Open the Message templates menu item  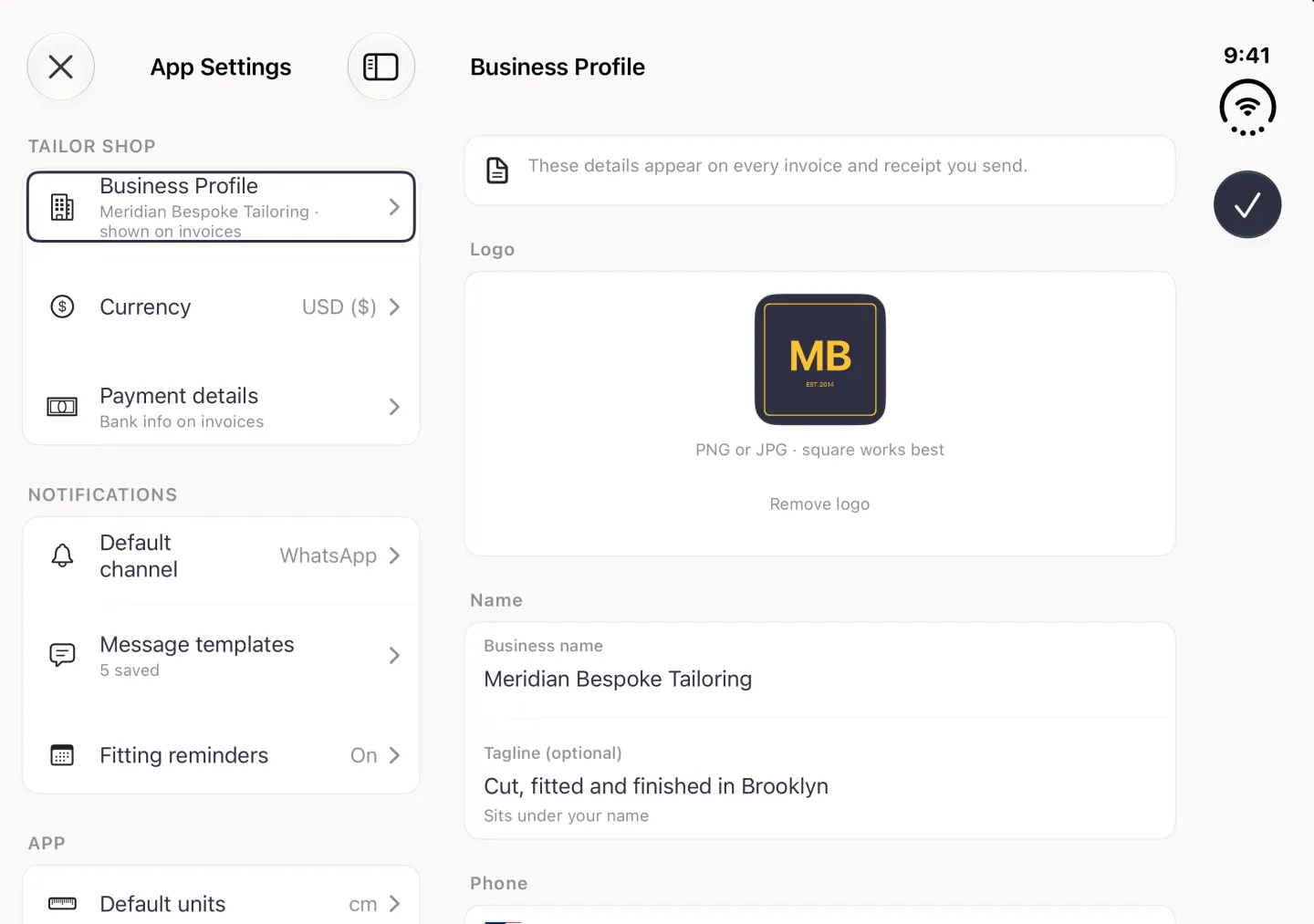pyautogui.click(x=221, y=655)
